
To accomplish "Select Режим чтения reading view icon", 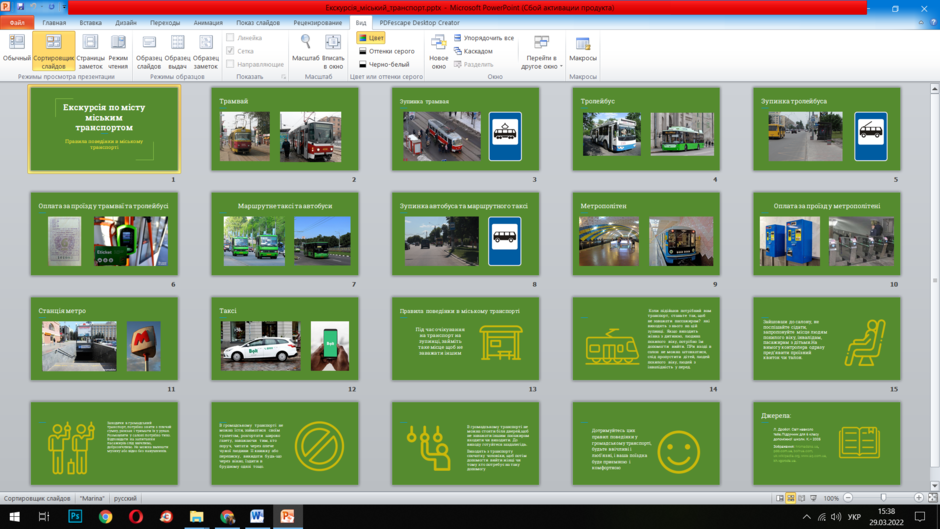I will pyautogui.click(x=118, y=51).
